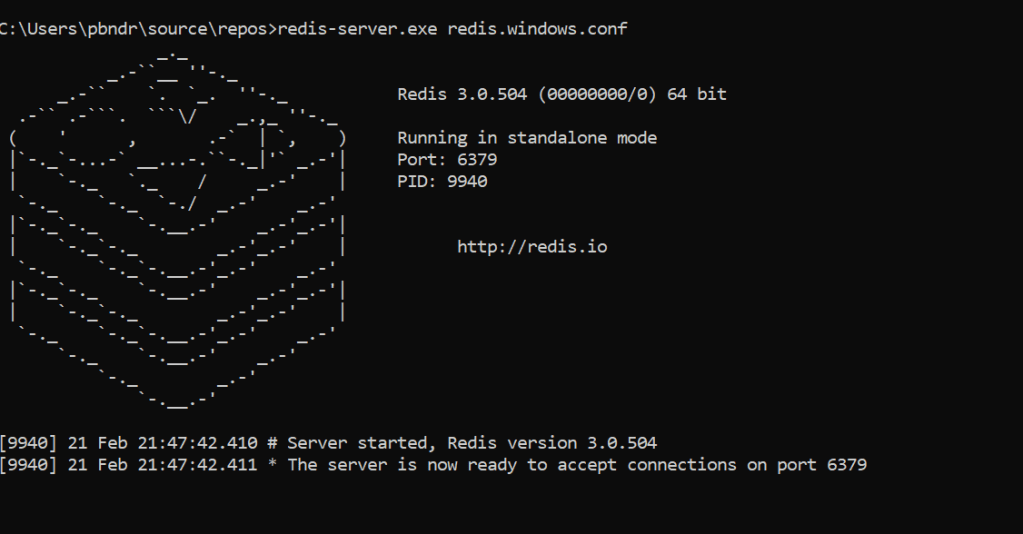Click the Port: 6379 line
Screen dimensions: 1023x534
[447, 160]
